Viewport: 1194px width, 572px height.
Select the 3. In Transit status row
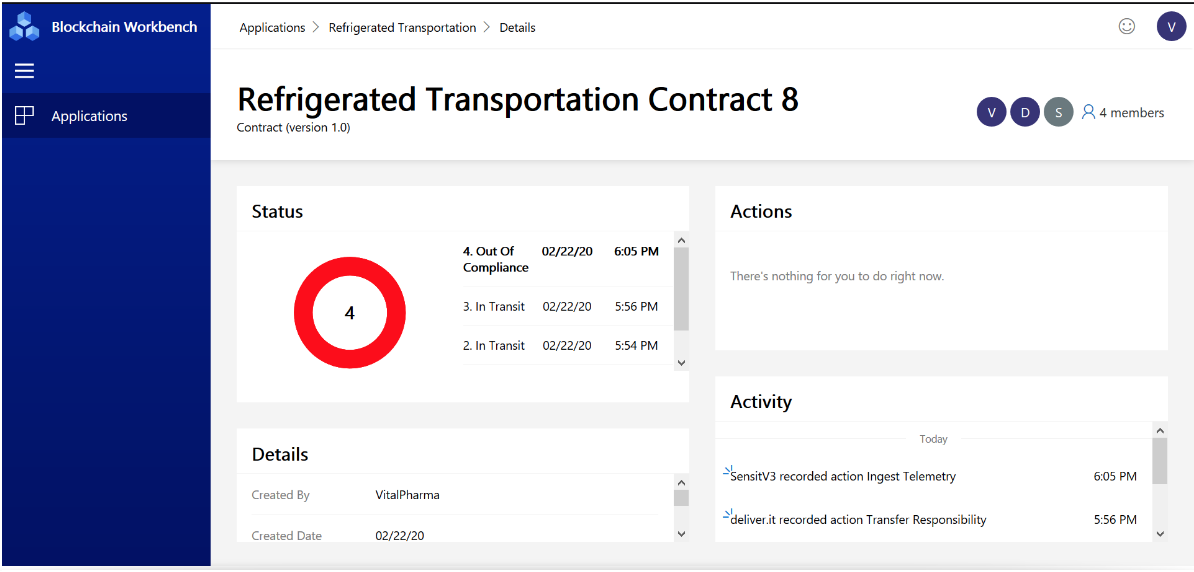pyautogui.click(x=560, y=306)
